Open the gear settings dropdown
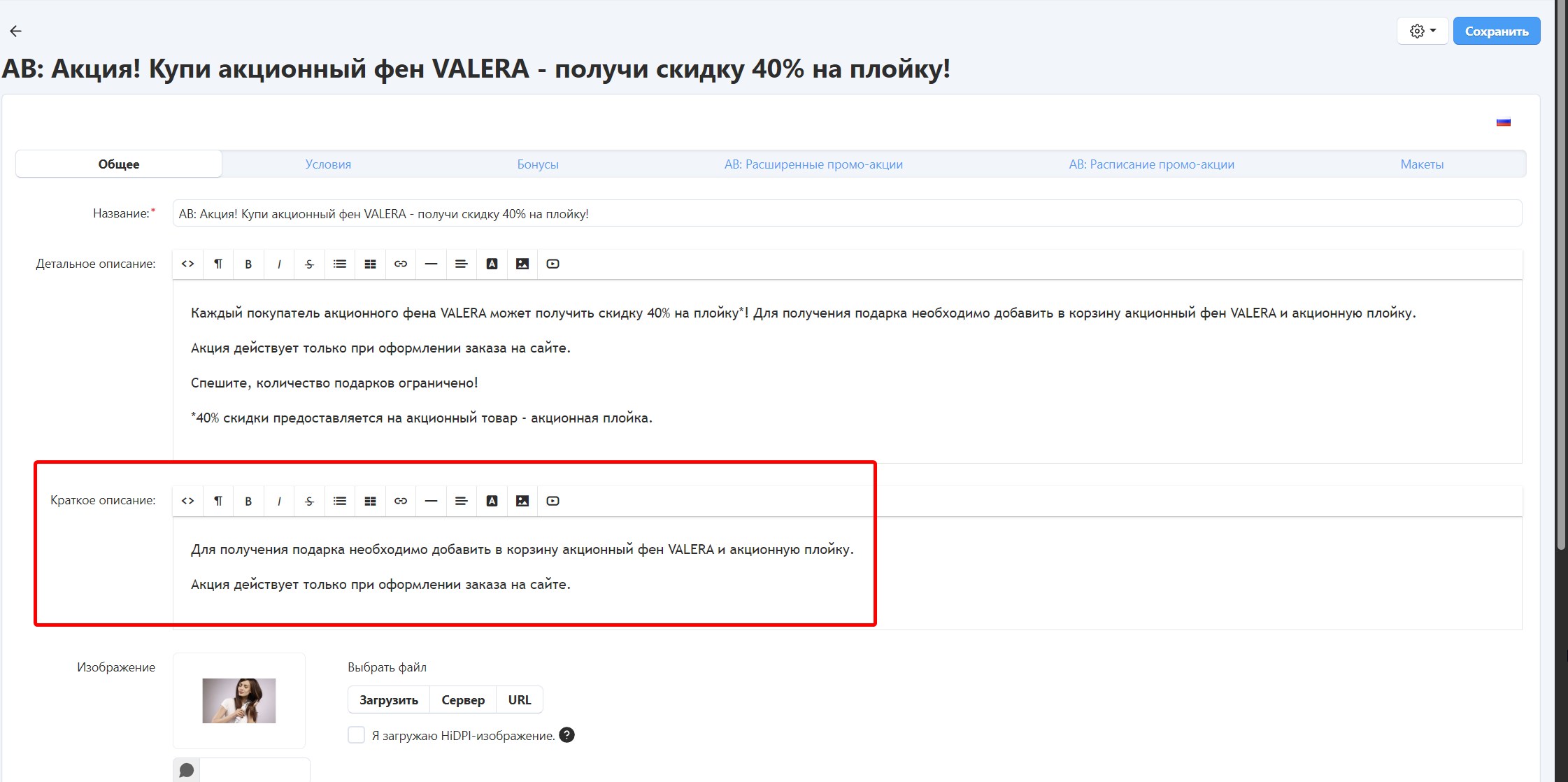The height and width of the screenshot is (782, 1568). pos(1422,31)
